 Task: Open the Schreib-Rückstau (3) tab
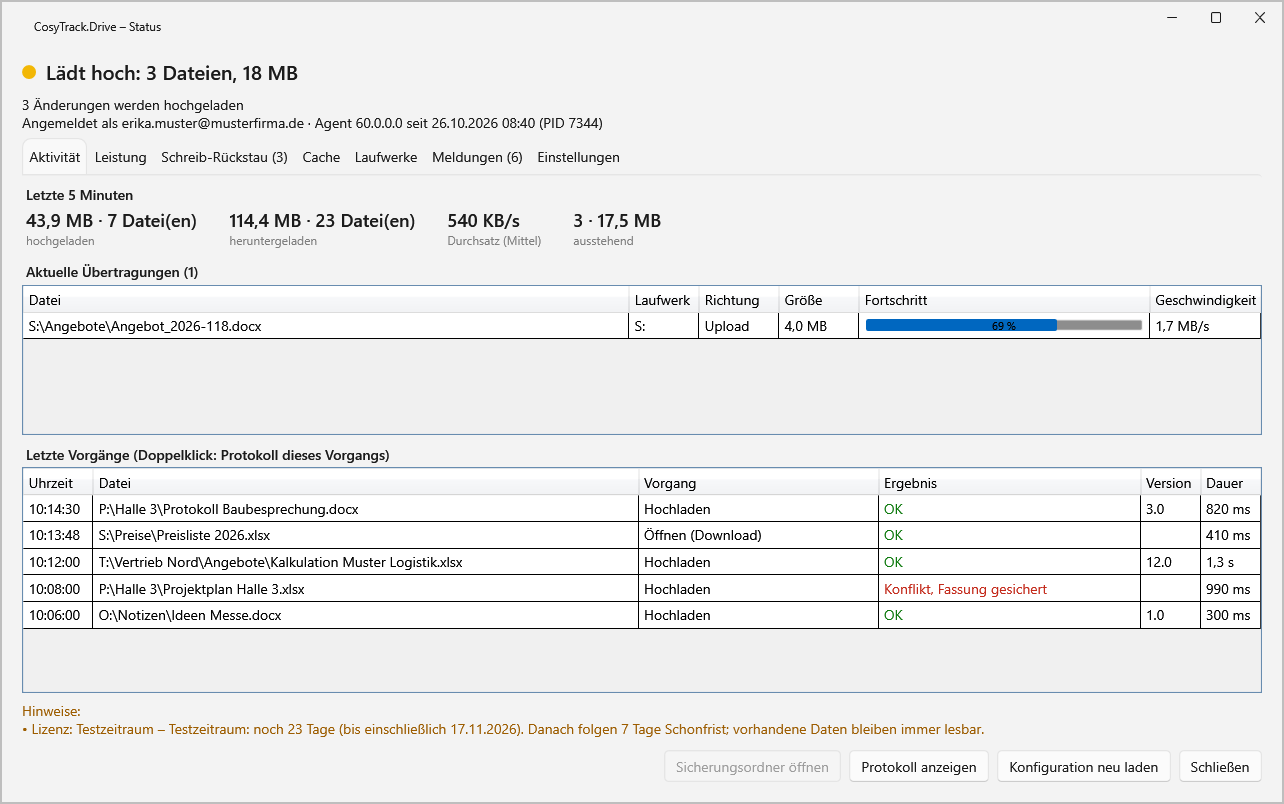(224, 157)
